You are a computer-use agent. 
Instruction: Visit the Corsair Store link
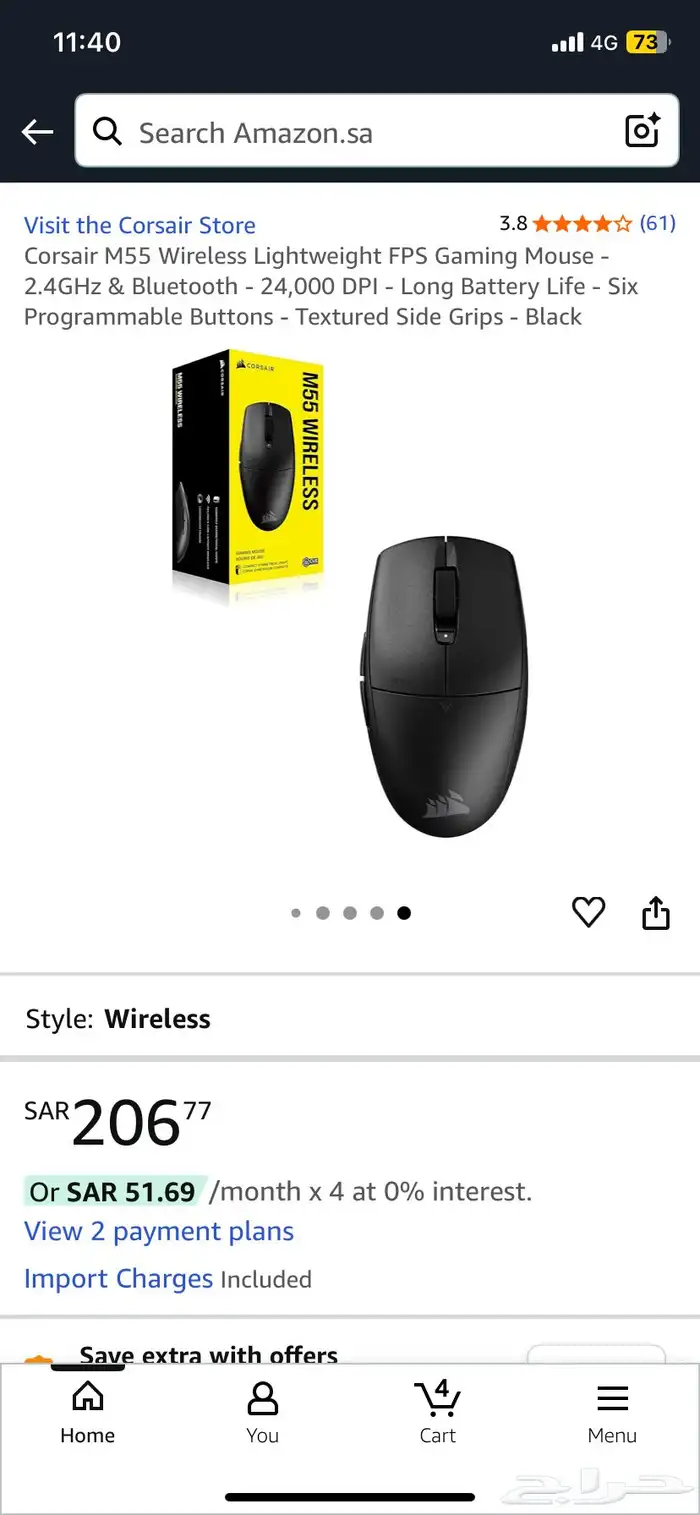(140, 225)
